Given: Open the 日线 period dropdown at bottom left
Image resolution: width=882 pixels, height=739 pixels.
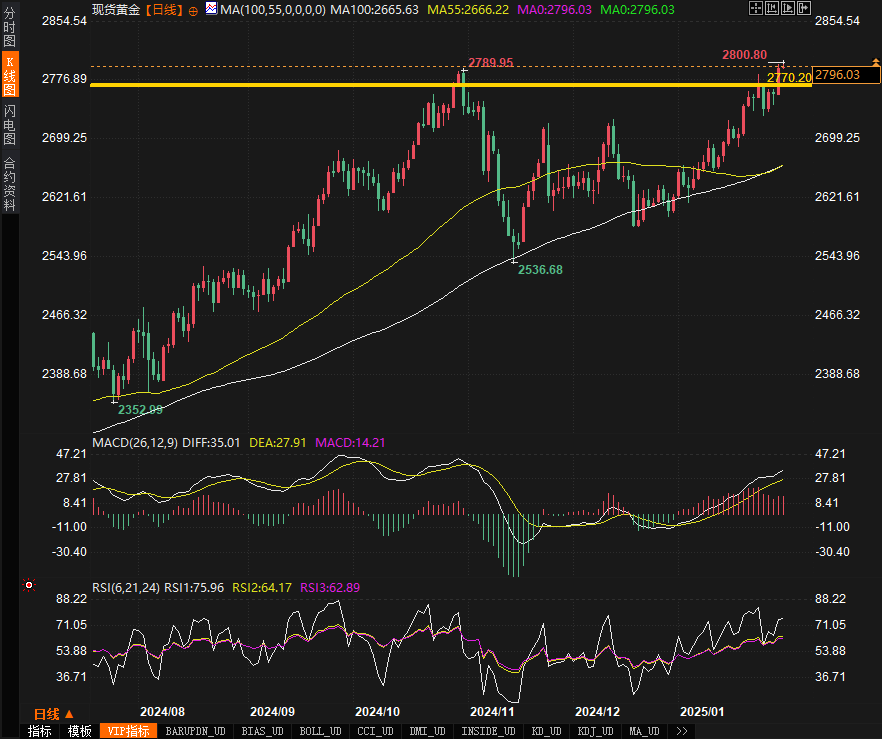Looking at the screenshot, I should tap(53, 713).
